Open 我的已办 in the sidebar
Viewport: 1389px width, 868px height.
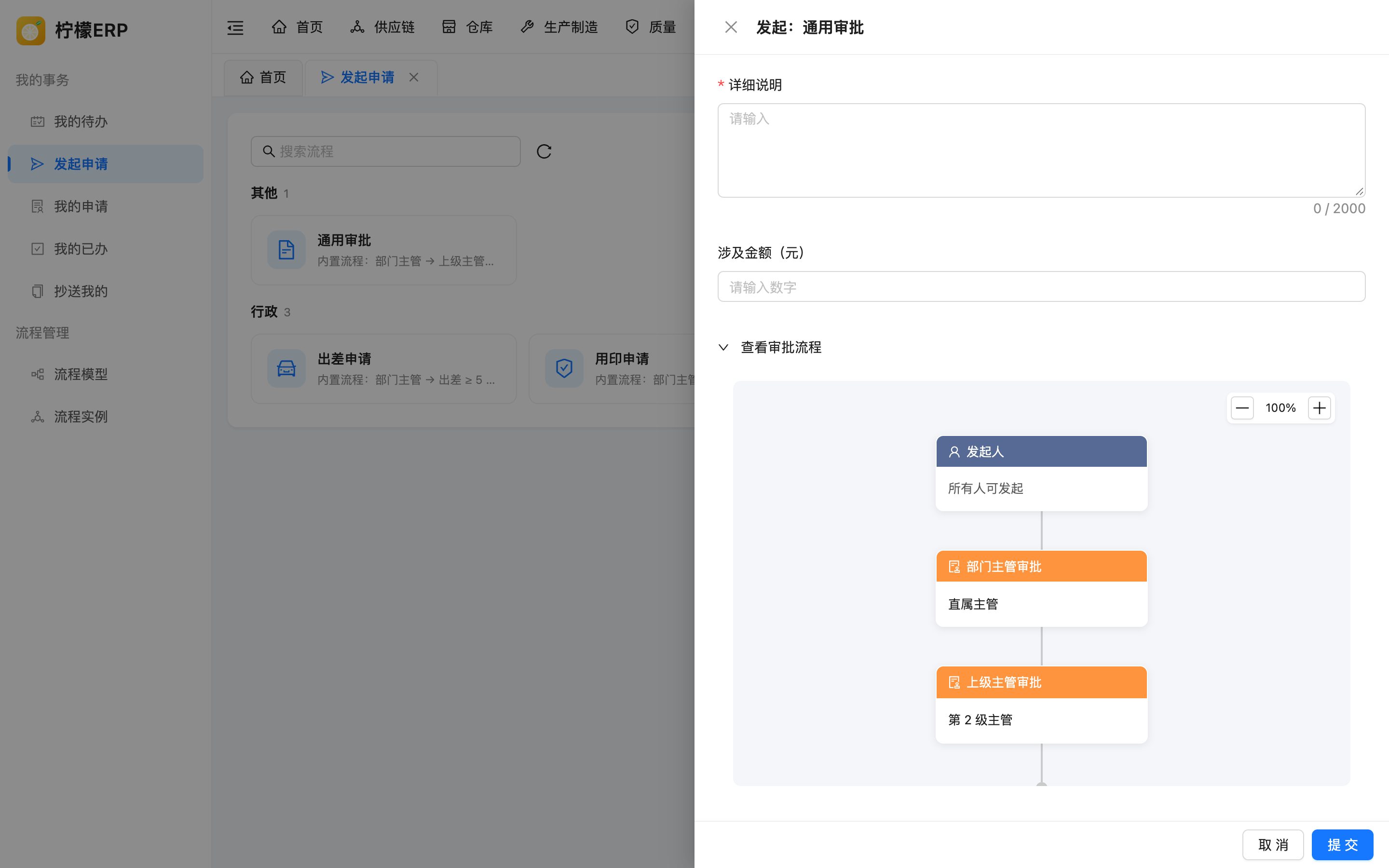105,249
